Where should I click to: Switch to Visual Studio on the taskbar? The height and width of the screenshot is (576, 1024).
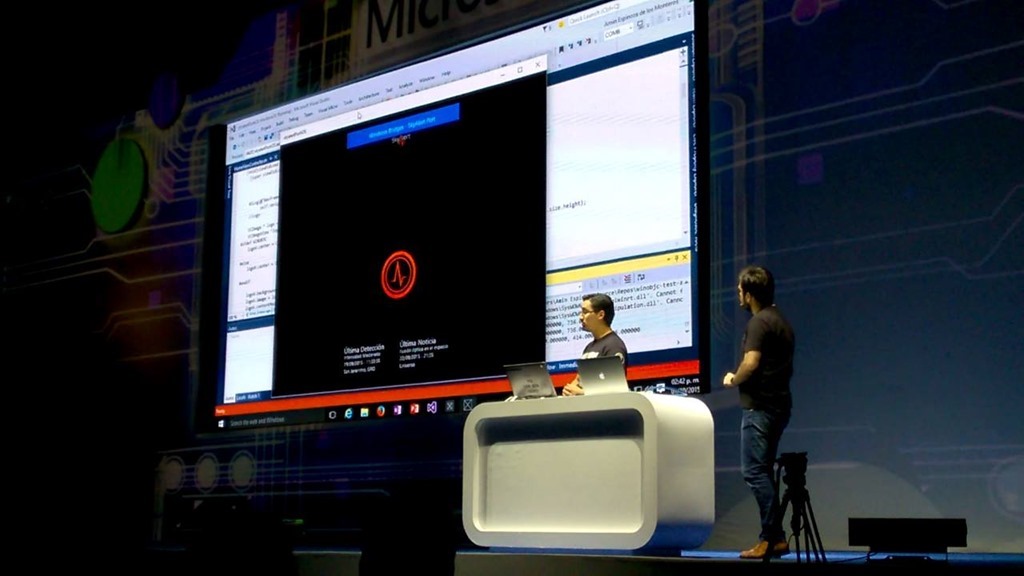point(432,408)
